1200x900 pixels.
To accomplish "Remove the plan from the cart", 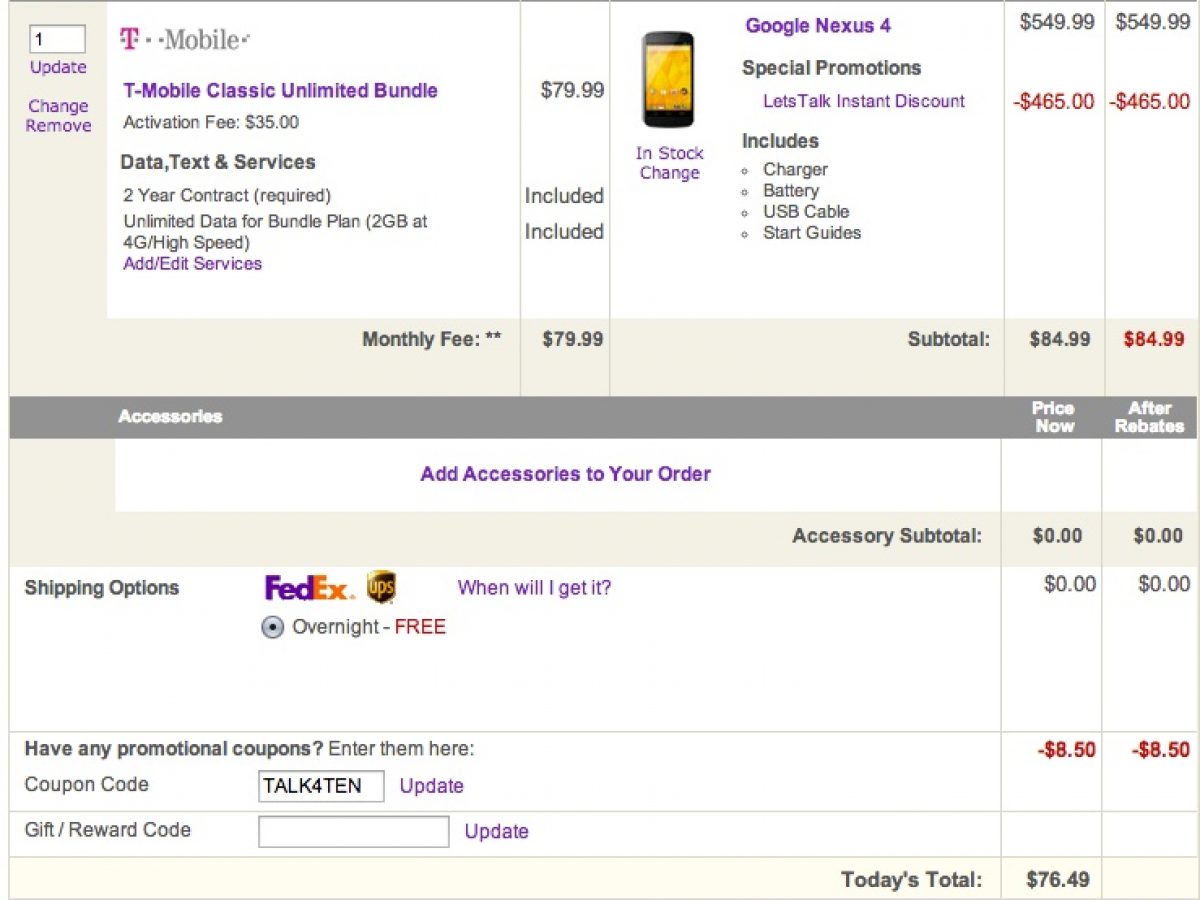I will point(58,126).
